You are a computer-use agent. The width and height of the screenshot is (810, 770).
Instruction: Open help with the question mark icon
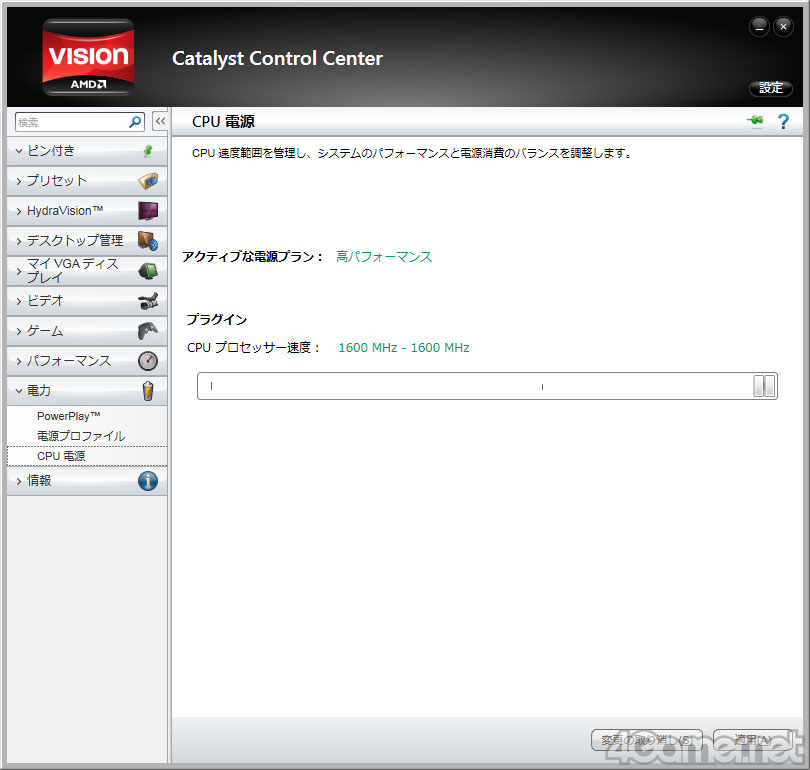tap(783, 122)
